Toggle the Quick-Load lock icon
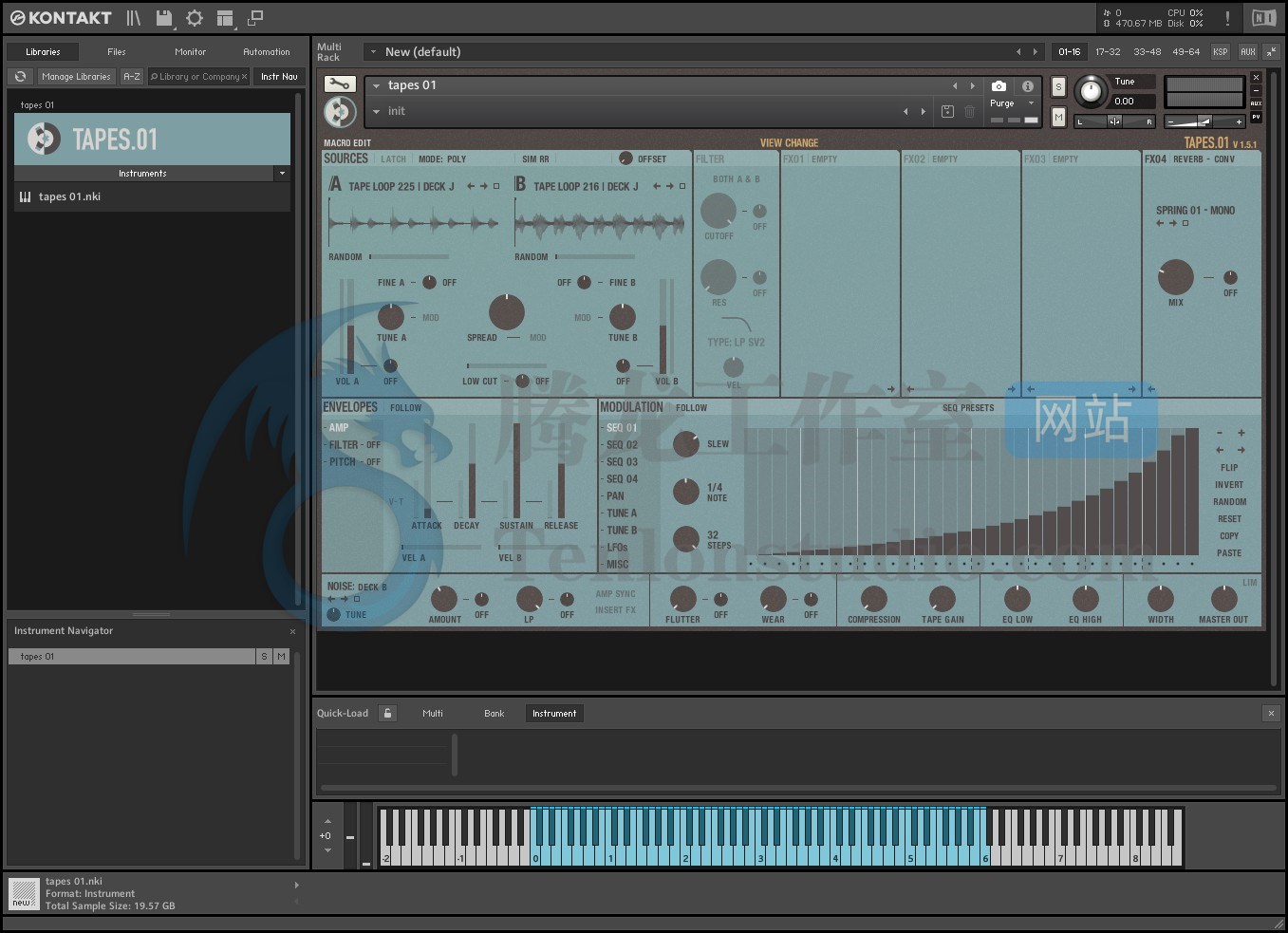This screenshot has height=933, width=1288. [387, 713]
